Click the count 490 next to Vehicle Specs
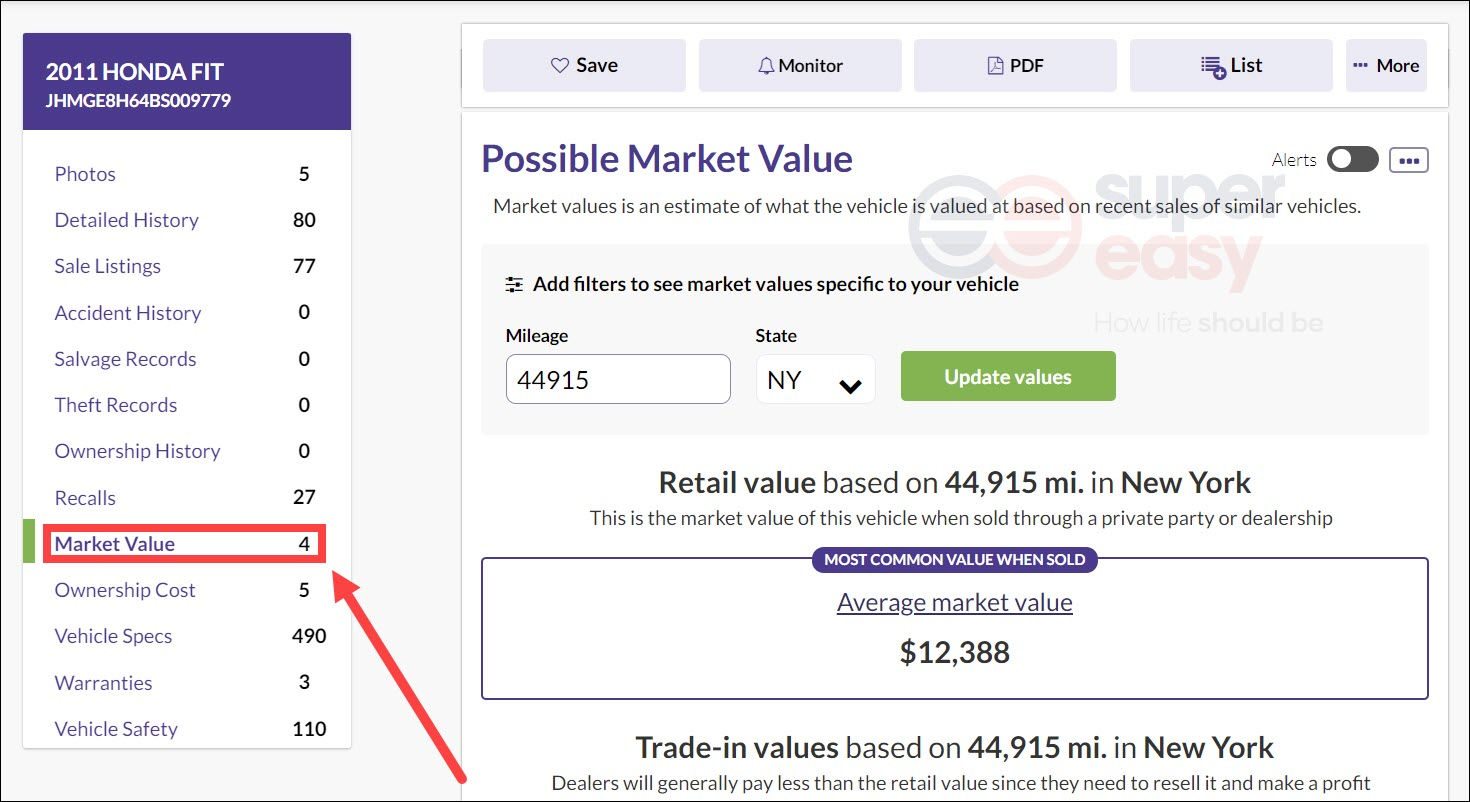This screenshot has height=802, width=1470. point(309,636)
